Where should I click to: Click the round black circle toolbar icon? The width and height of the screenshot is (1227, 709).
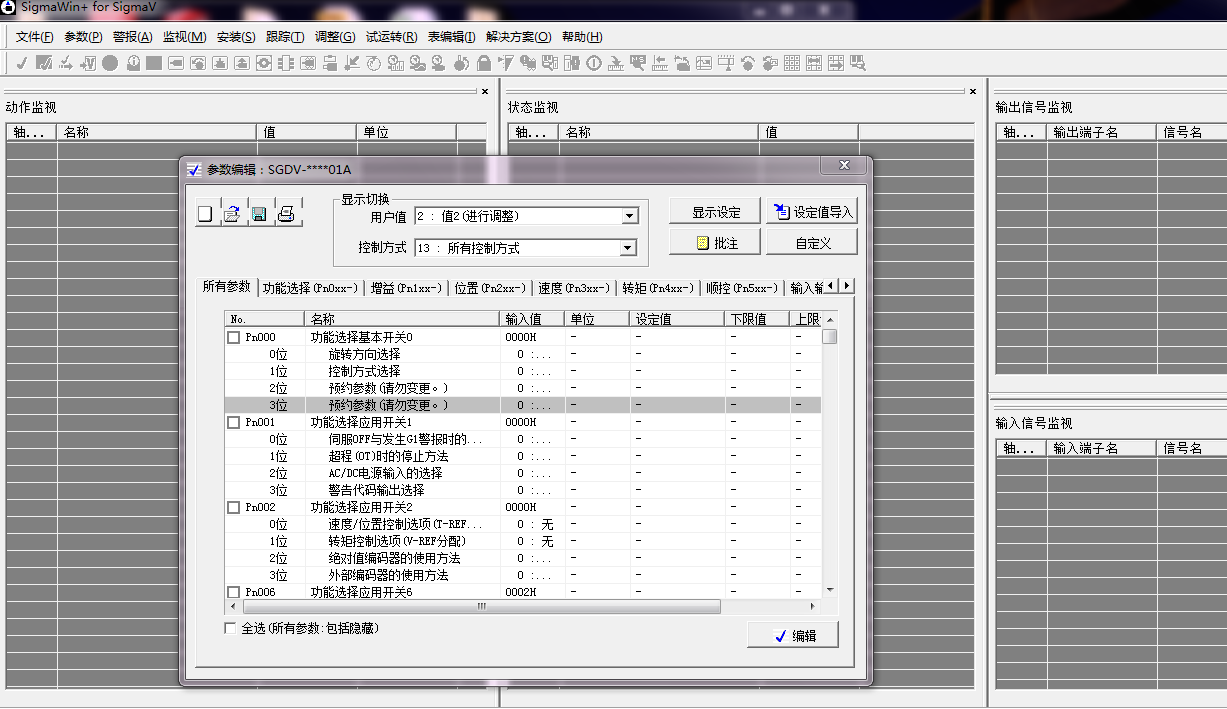(110, 63)
